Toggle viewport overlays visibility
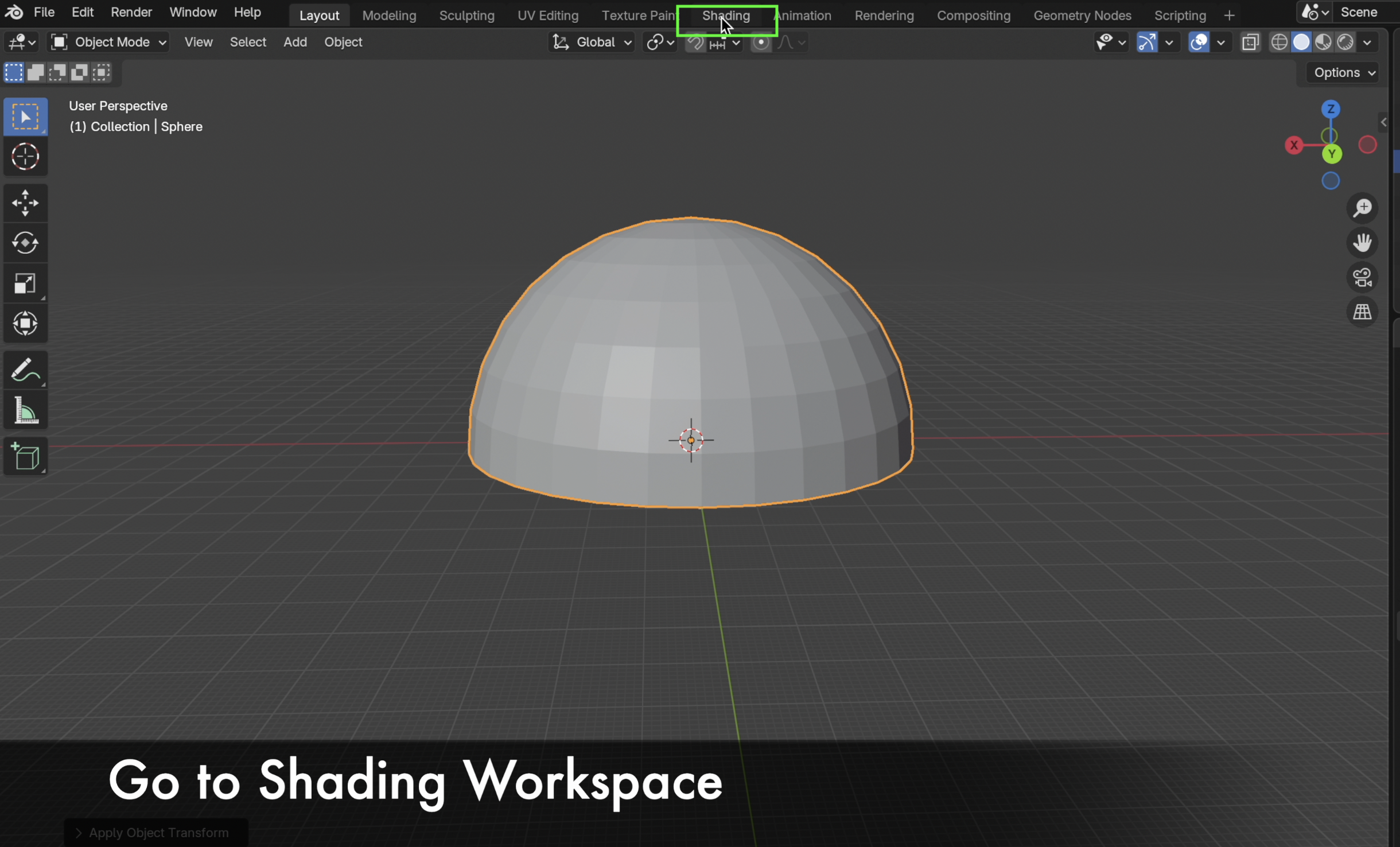 click(1199, 42)
